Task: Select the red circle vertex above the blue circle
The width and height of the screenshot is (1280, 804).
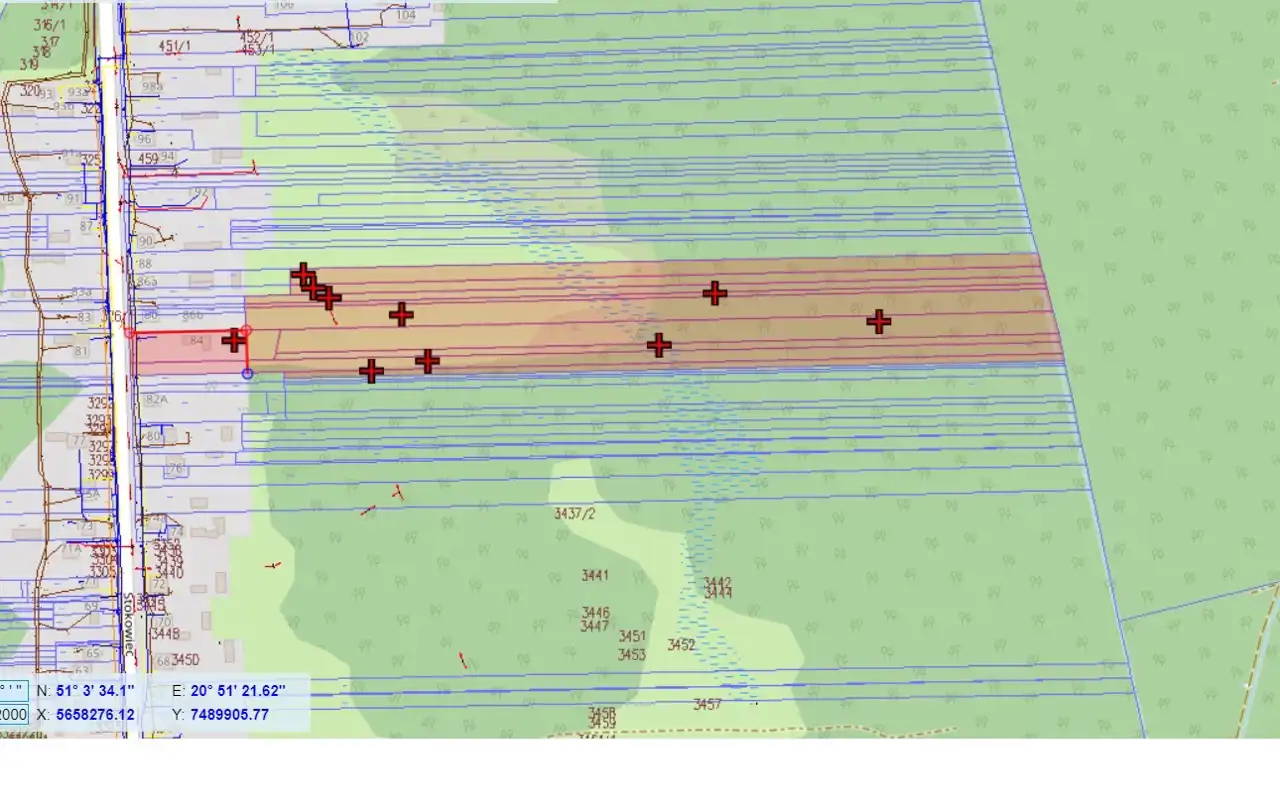Action: point(247,330)
